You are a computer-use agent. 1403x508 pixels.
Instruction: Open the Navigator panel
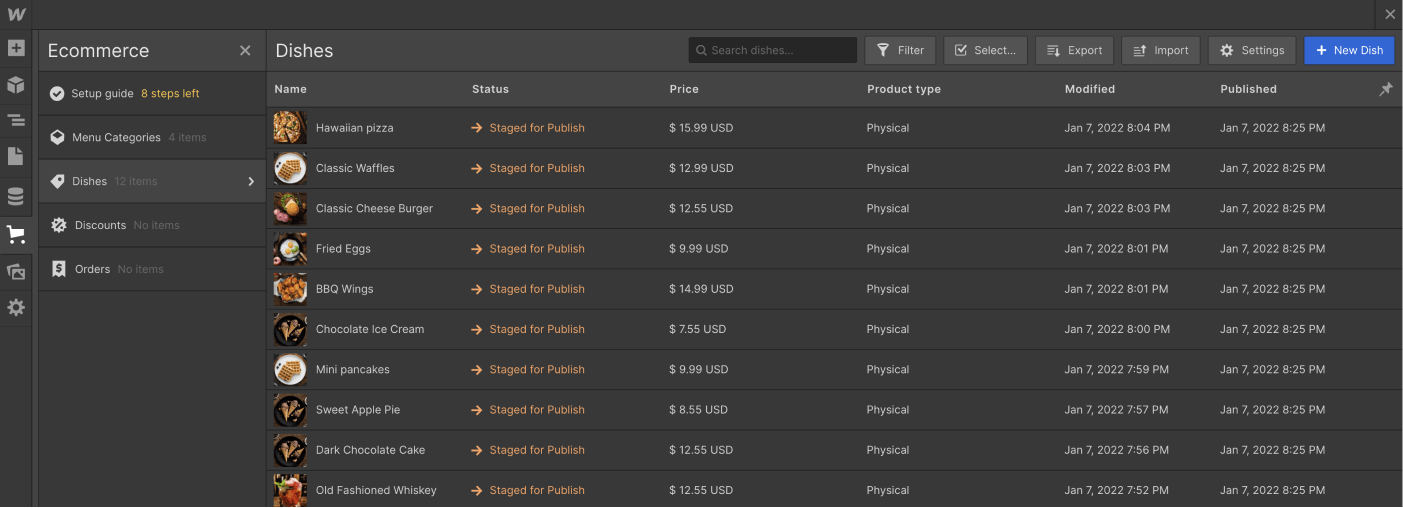click(x=16, y=121)
